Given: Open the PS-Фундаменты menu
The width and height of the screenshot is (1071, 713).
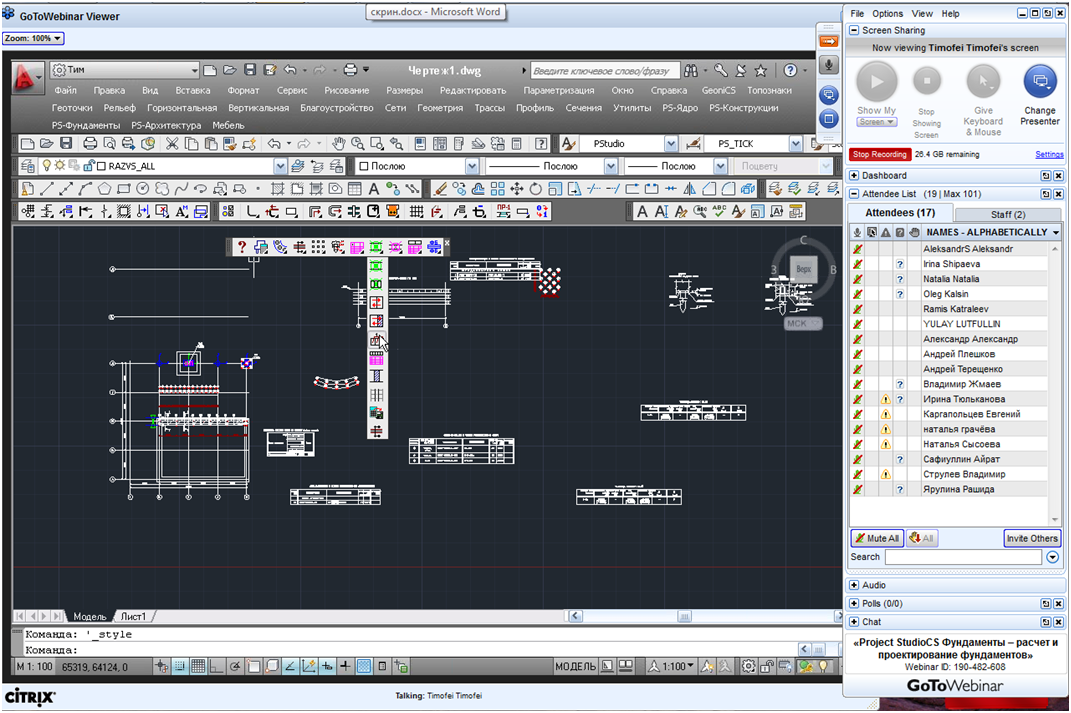Looking at the screenshot, I should coord(85,126).
